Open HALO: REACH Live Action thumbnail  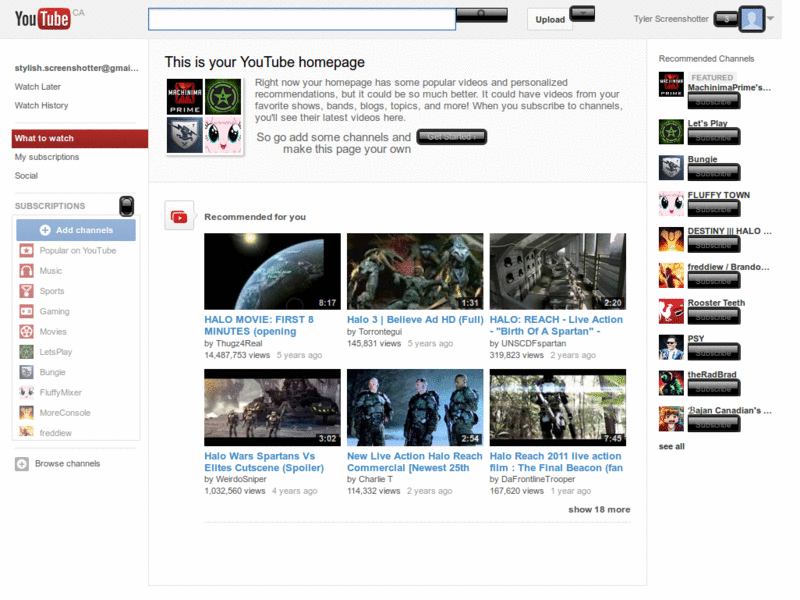click(558, 271)
